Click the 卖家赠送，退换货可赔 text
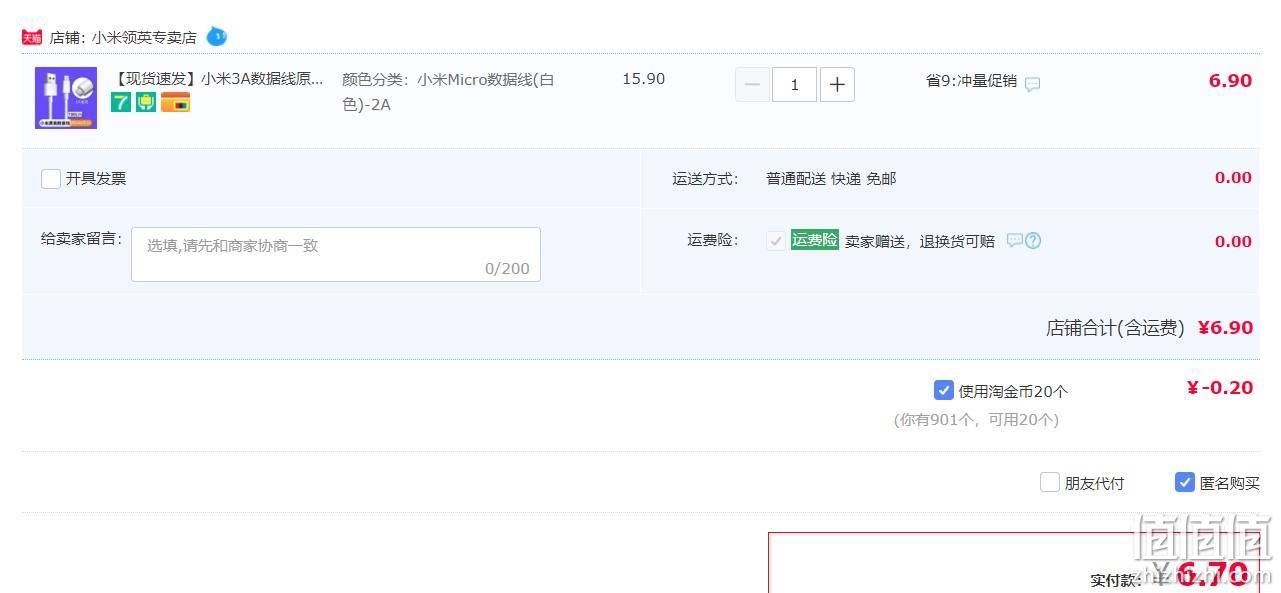 tap(920, 241)
